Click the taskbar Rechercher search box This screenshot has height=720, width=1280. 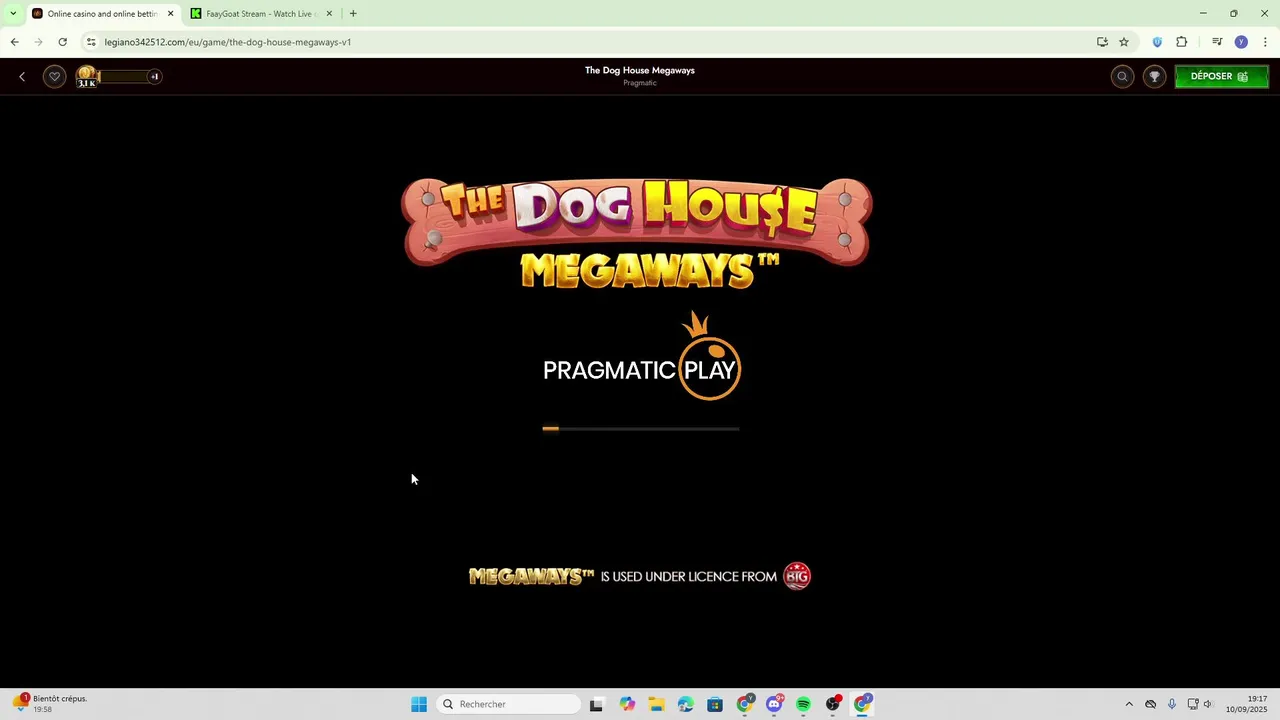pos(508,704)
